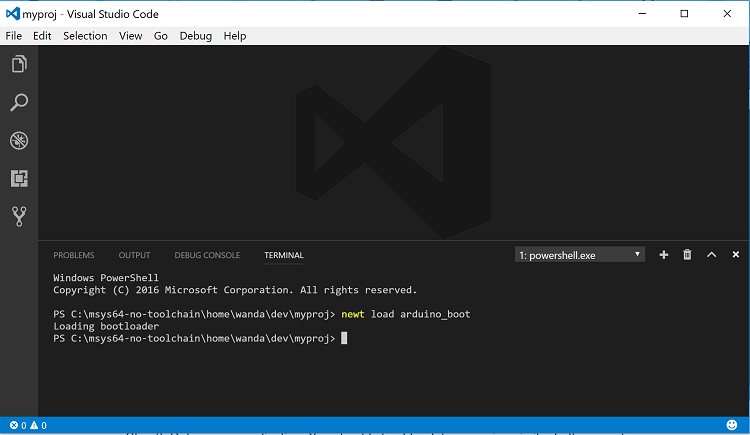Screen dimensions: 750x435
Task: Open the File menu
Action: tap(13, 36)
